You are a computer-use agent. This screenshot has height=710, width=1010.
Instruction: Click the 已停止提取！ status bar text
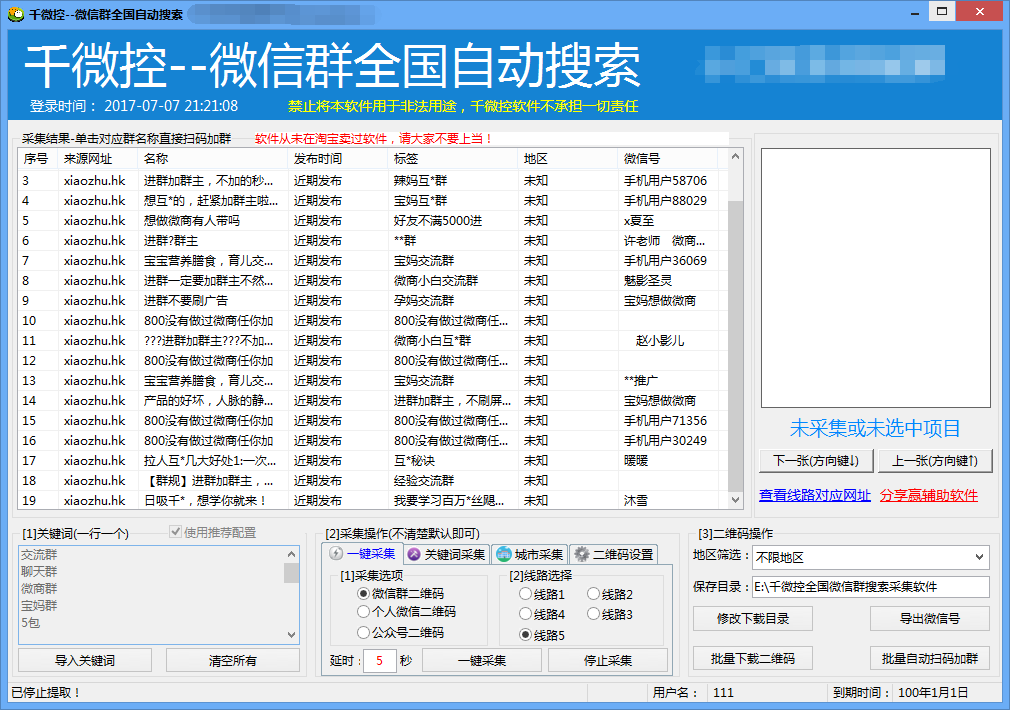[46, 693]
